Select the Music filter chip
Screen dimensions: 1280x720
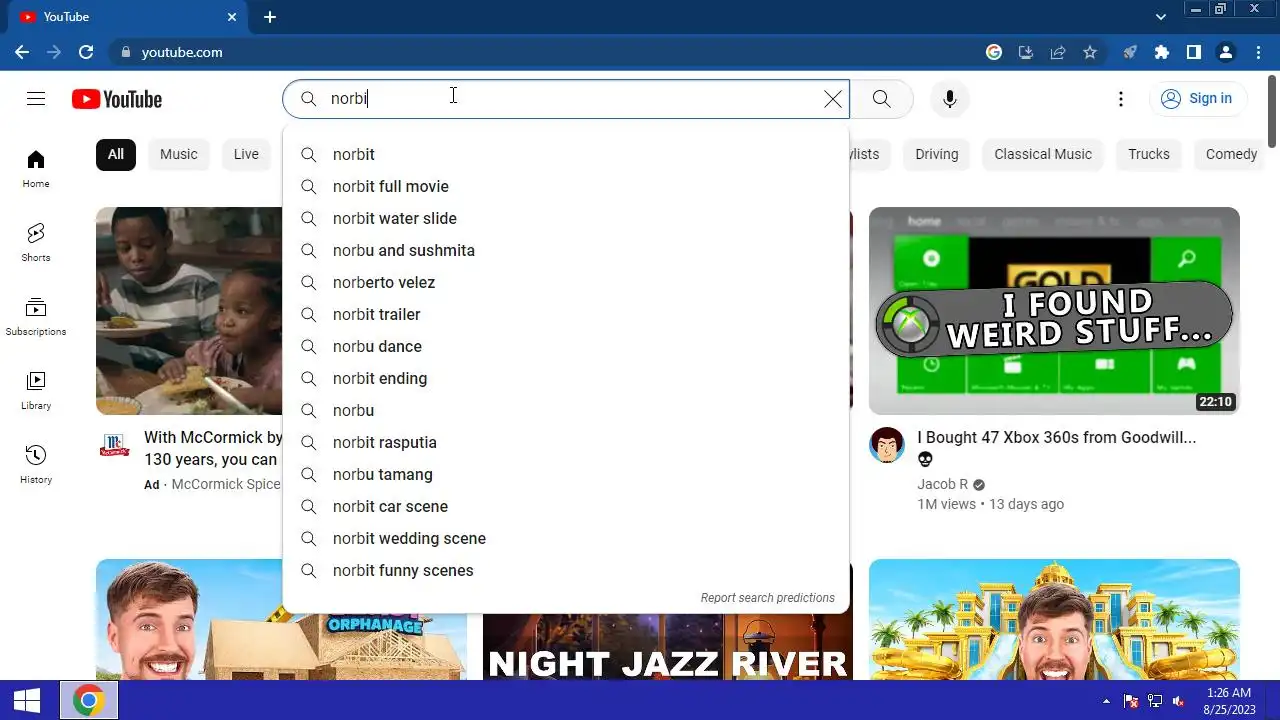tap(179, 154)
